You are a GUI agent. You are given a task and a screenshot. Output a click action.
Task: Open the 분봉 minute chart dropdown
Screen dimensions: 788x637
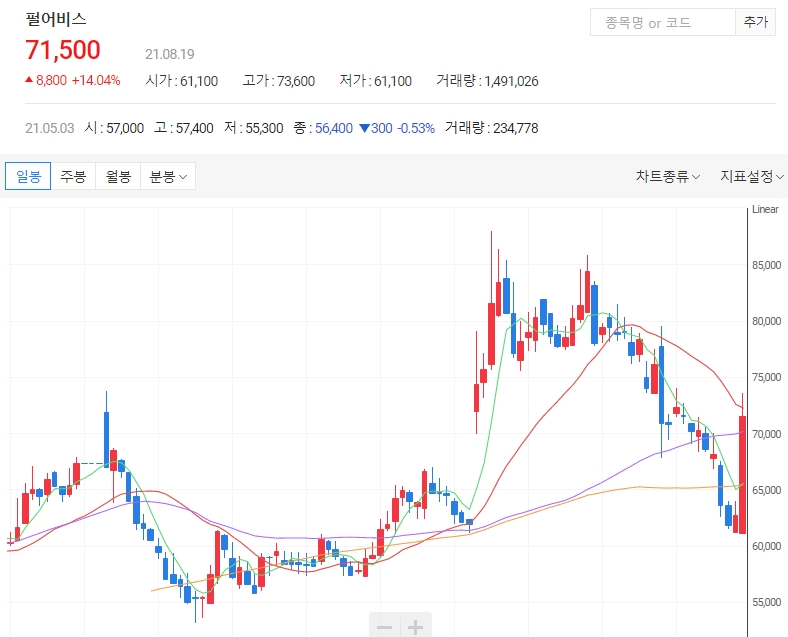click(x=168, y=176)
